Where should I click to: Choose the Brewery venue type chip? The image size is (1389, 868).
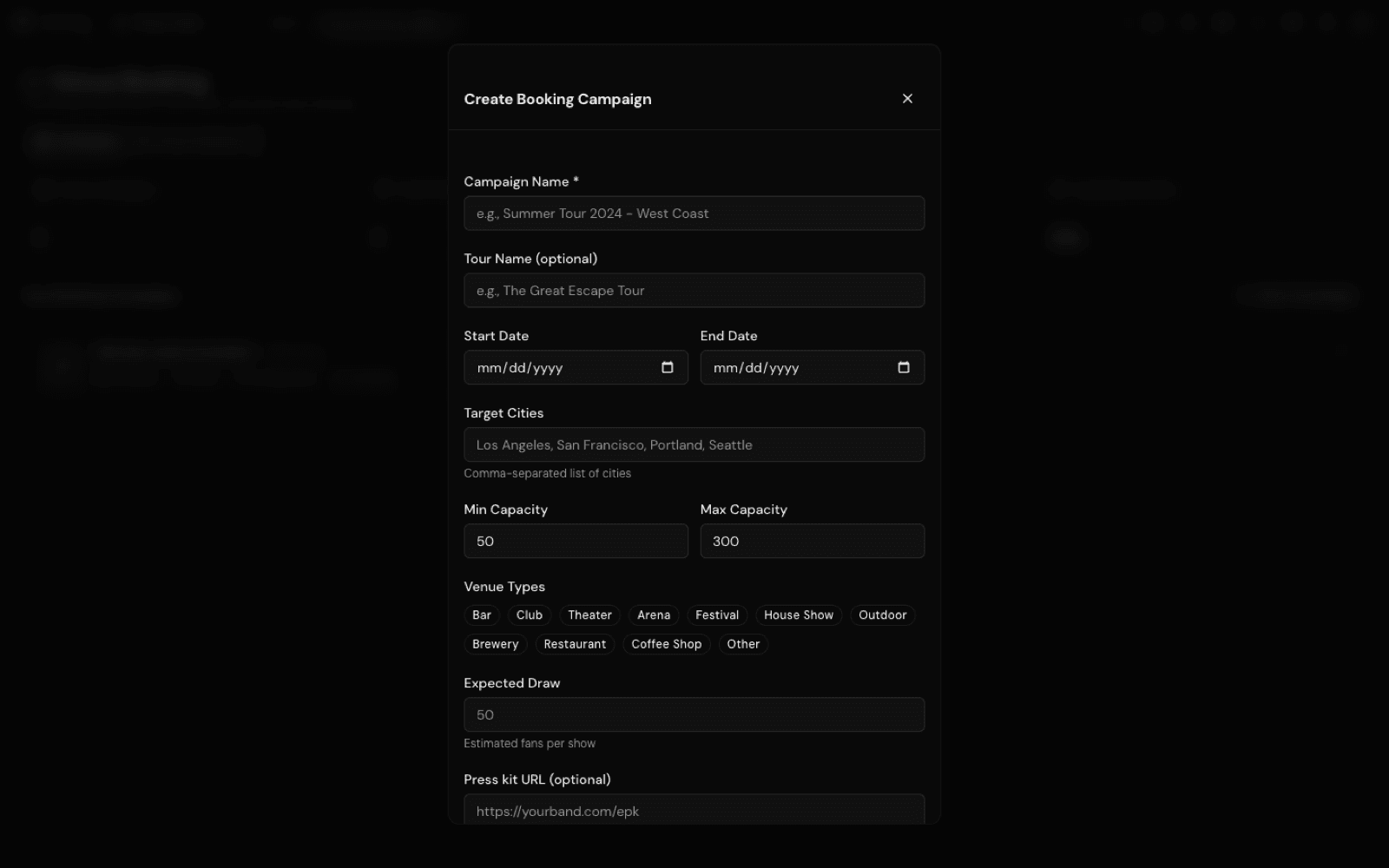coord(495,644)
